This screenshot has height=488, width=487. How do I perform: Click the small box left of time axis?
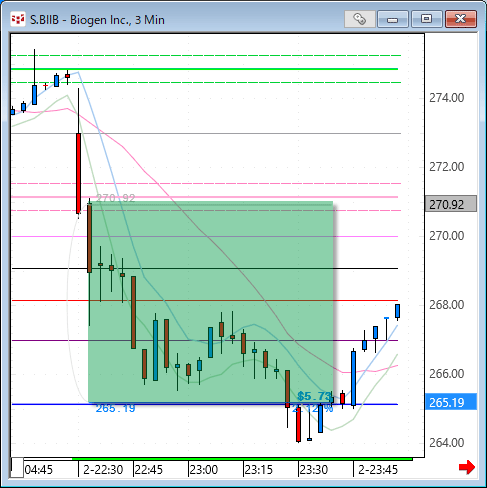(x=17, y=468)
